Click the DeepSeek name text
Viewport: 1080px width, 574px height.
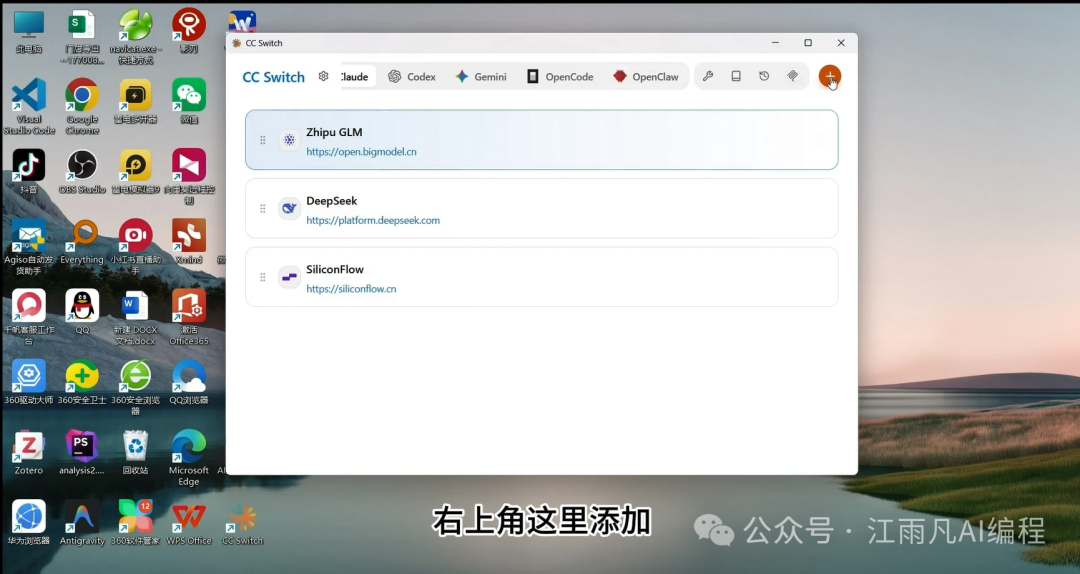pyautogui.click(x=331, y=201)
